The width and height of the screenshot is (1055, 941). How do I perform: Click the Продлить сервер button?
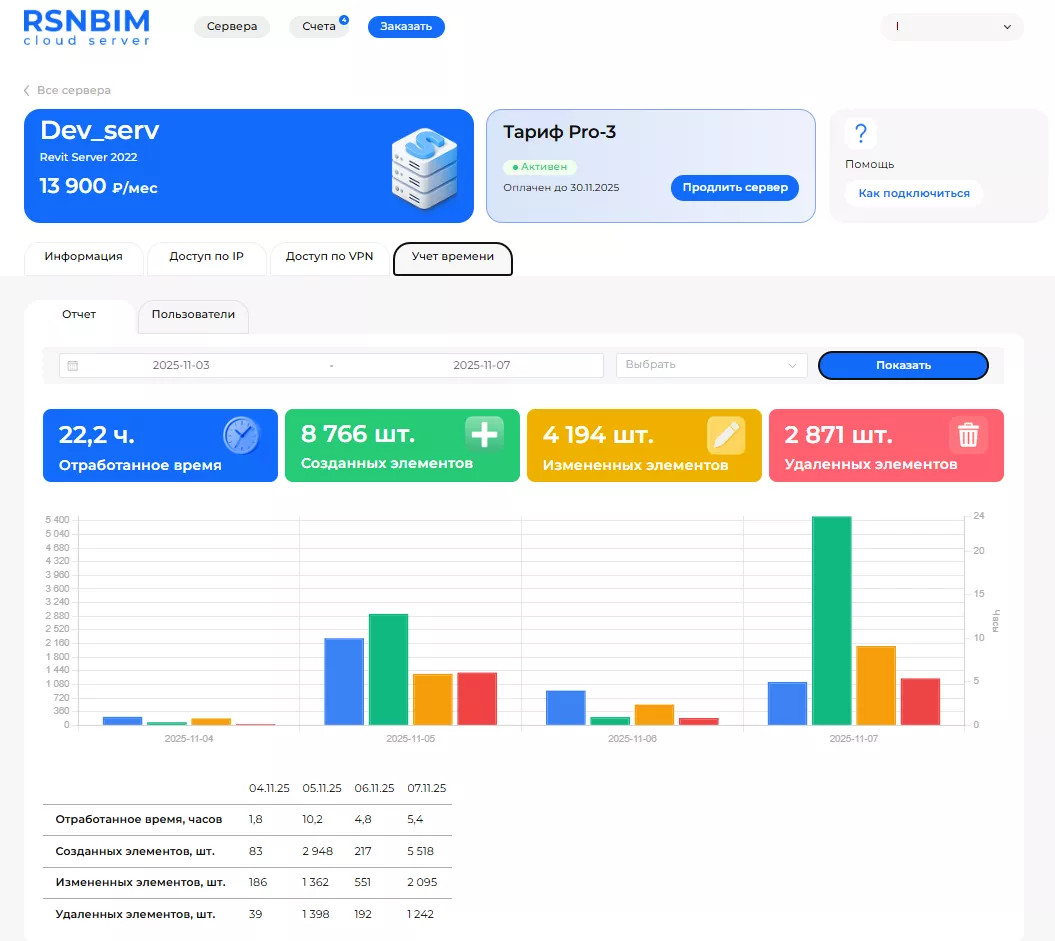point(734,187)
